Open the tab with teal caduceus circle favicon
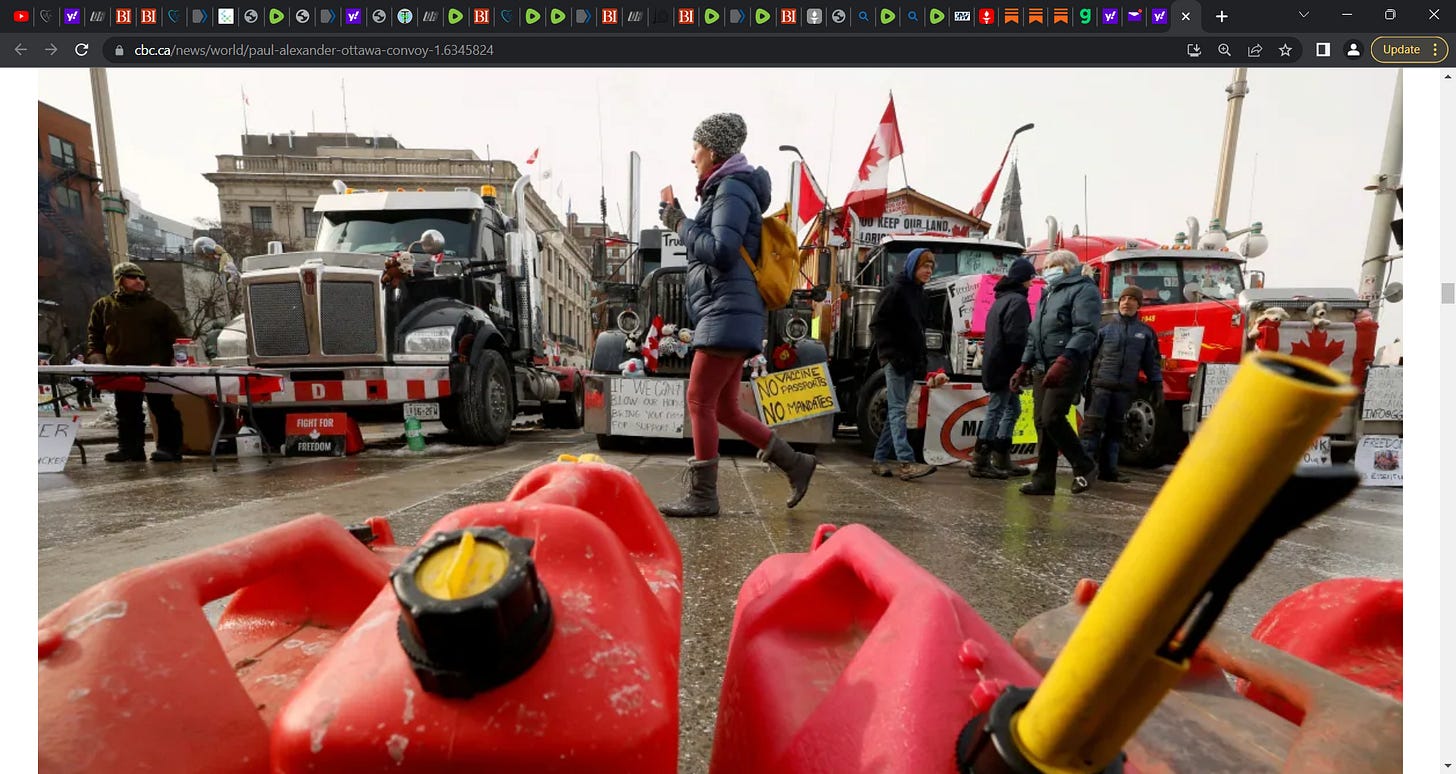The height and width of the screenshot is (774, 1456). point(404,16)
